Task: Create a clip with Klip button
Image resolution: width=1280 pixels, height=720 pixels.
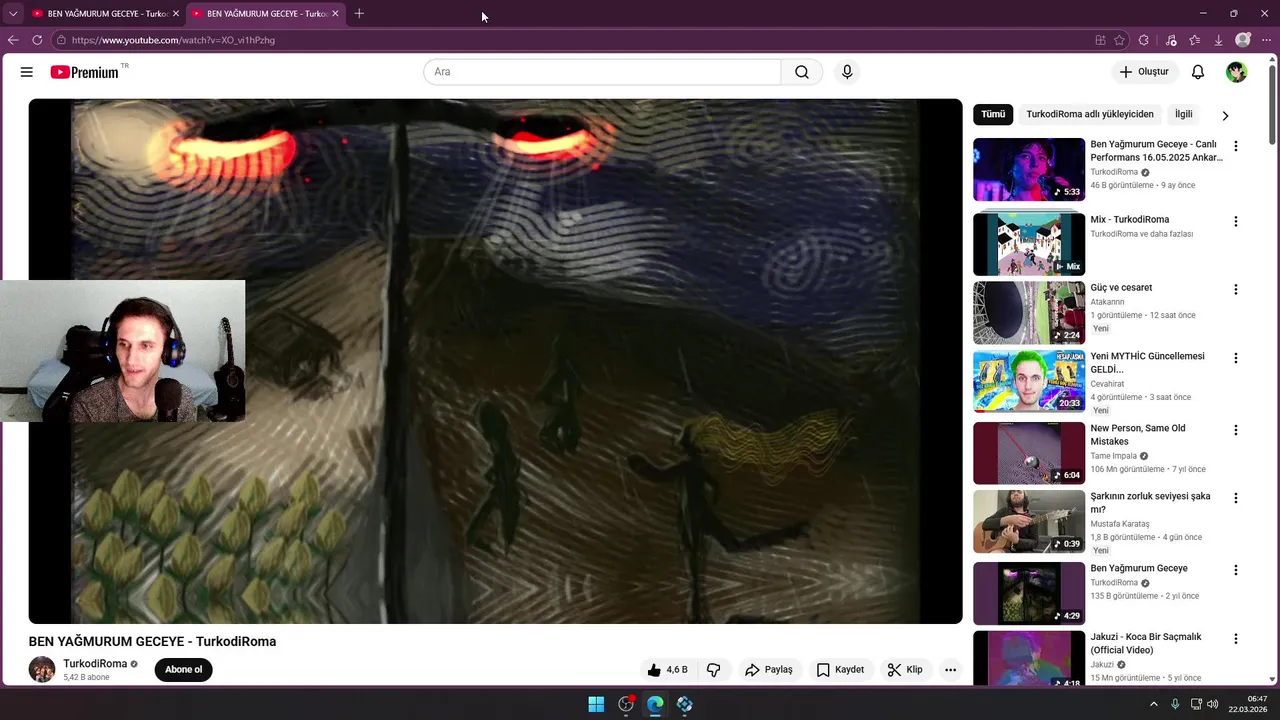Action: coord(905,670)
